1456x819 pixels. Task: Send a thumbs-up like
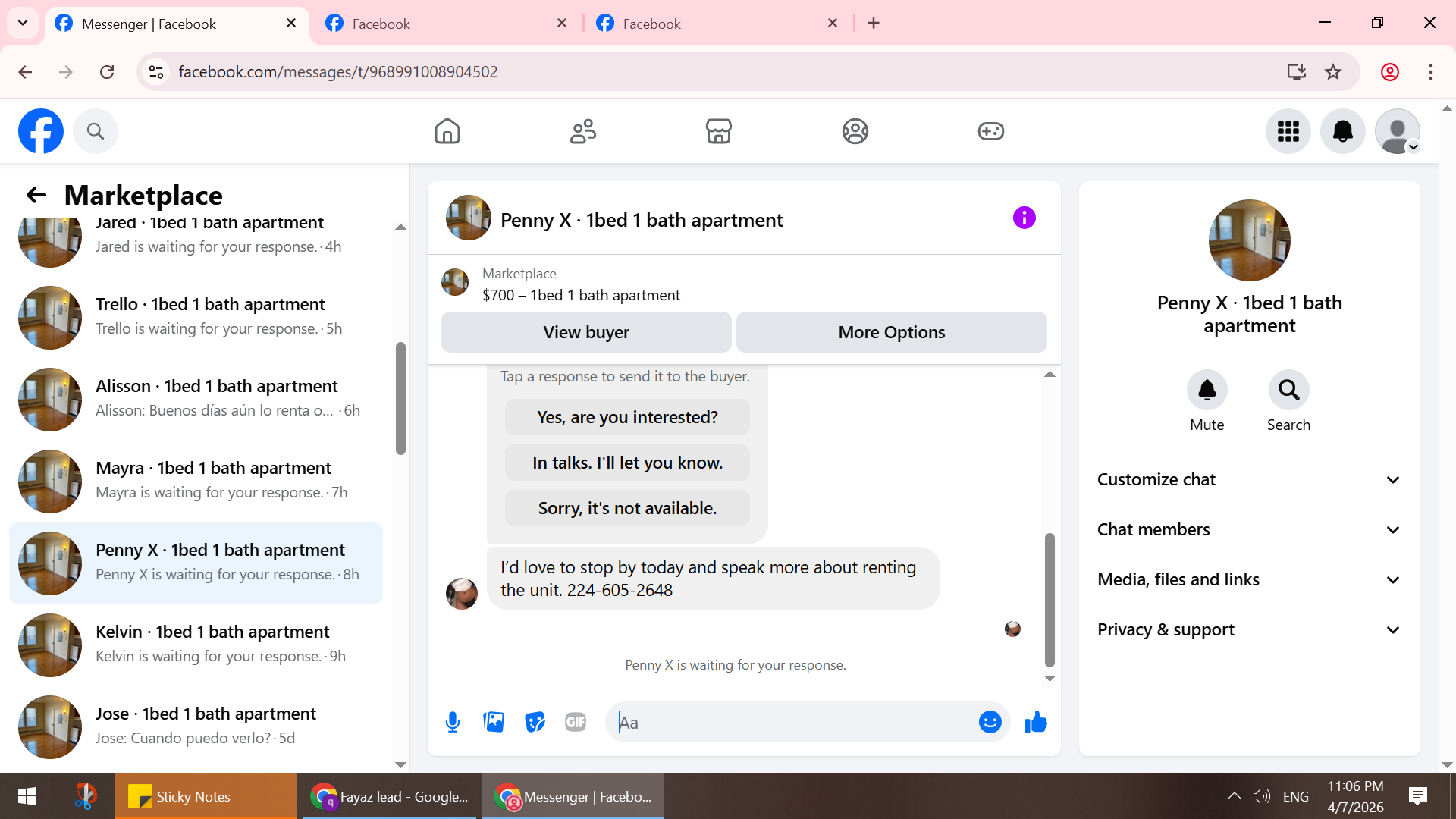1035,723
